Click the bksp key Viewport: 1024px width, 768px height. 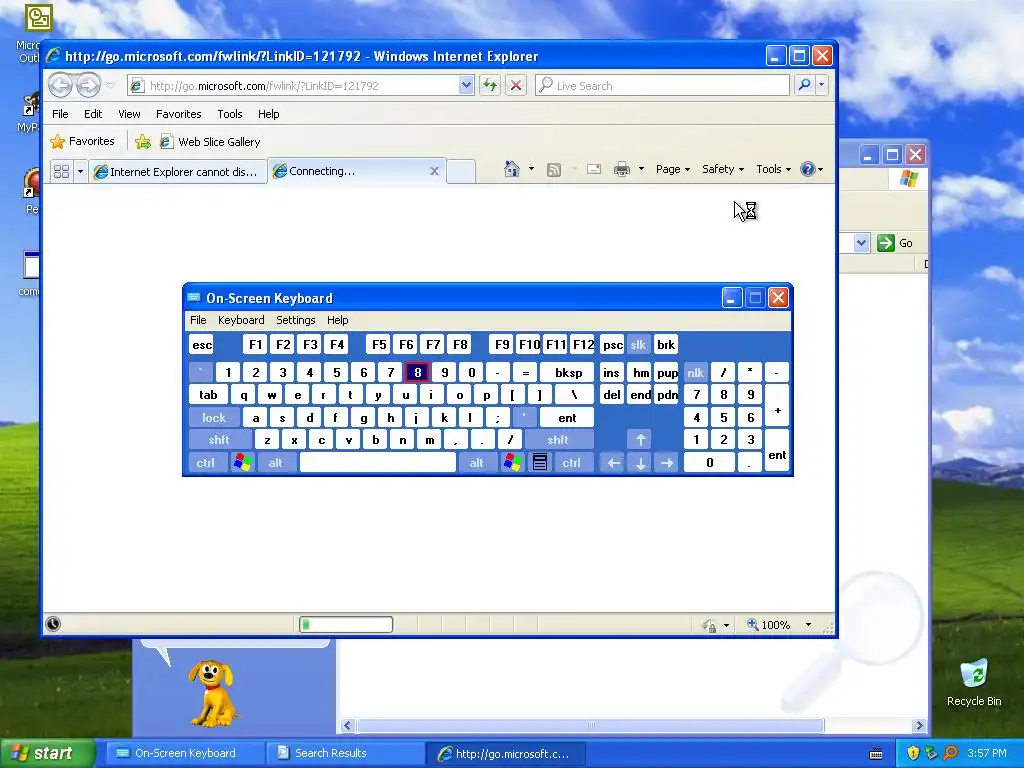click(x=568, y=372)
